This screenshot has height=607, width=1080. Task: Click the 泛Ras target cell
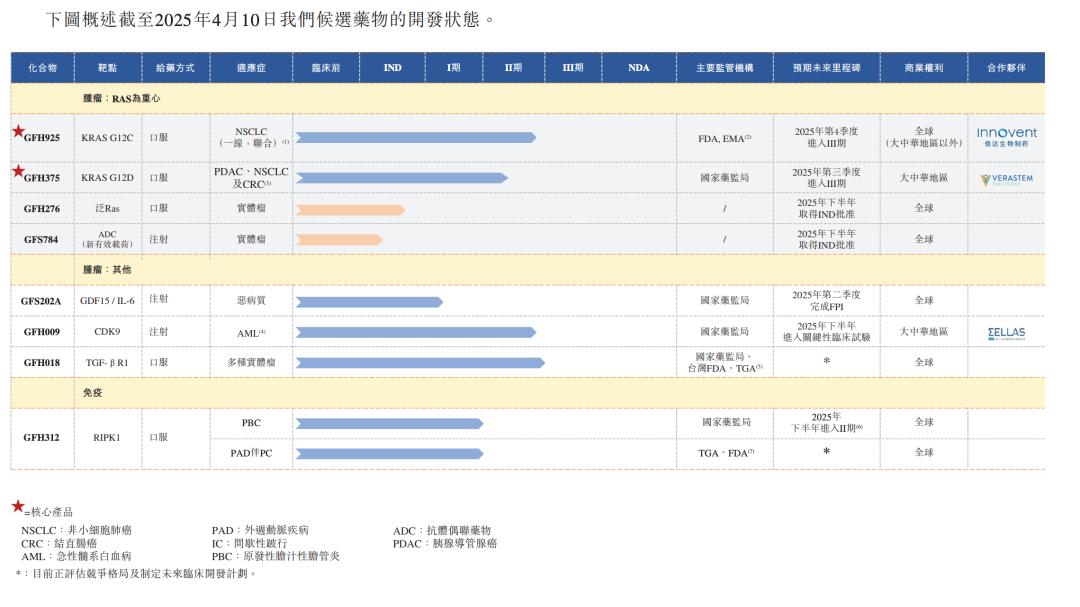pos(107,209)
